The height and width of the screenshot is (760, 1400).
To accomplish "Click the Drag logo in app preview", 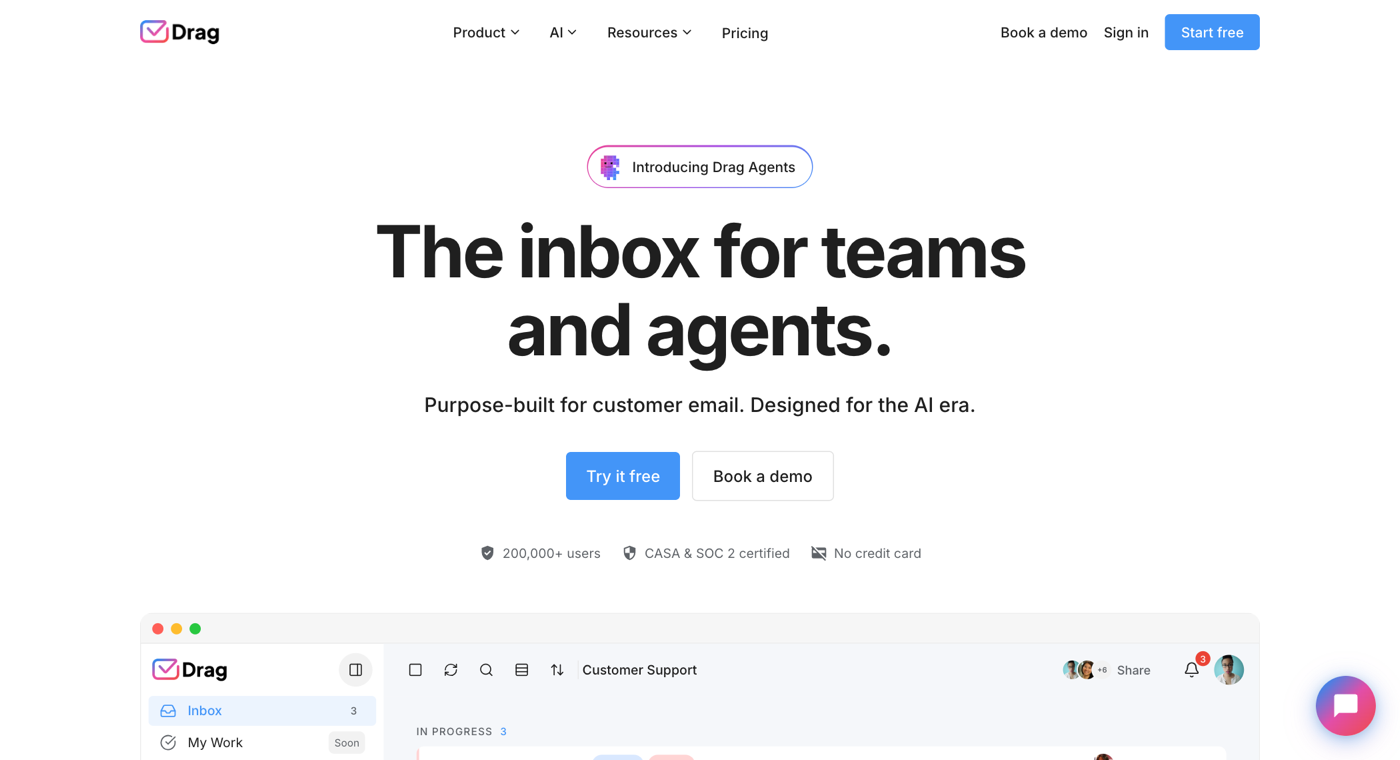I will coord(190,670).
